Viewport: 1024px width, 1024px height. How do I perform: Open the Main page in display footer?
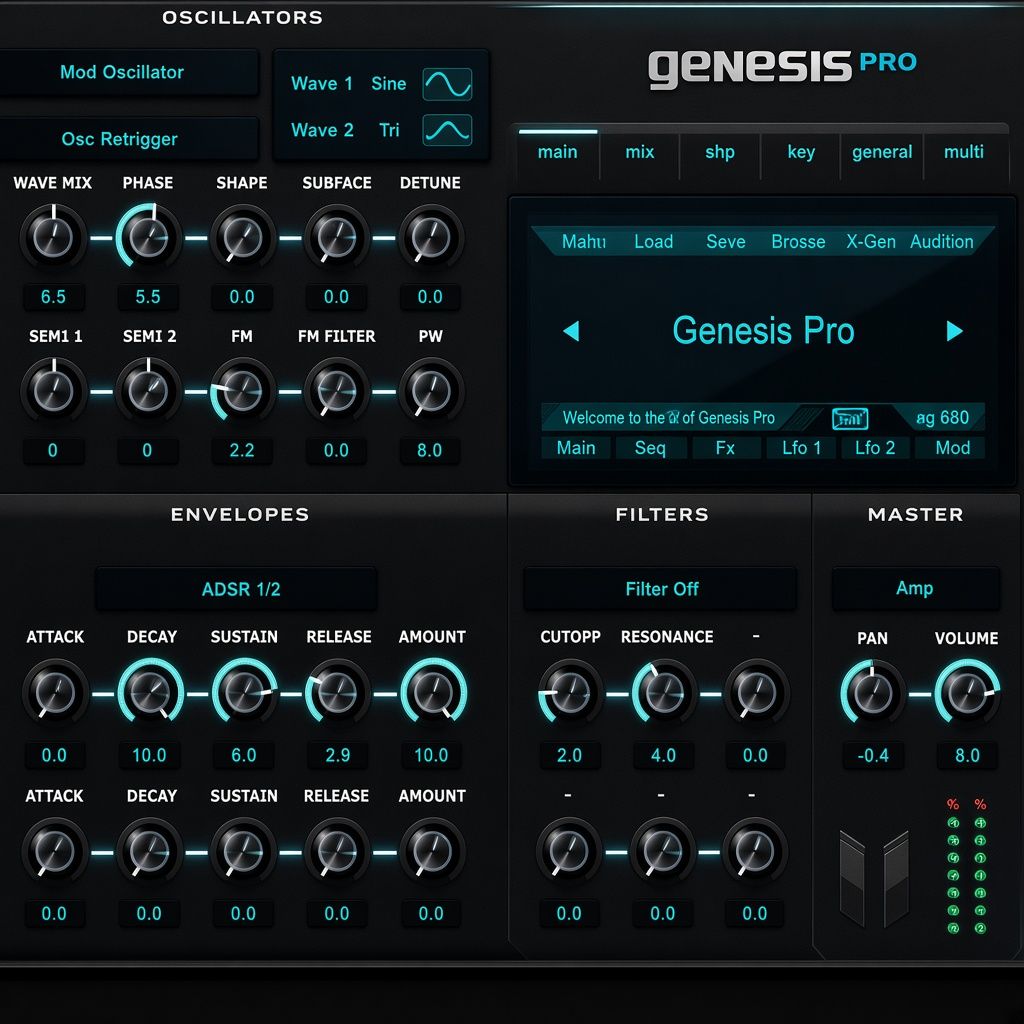click(576, 448)
